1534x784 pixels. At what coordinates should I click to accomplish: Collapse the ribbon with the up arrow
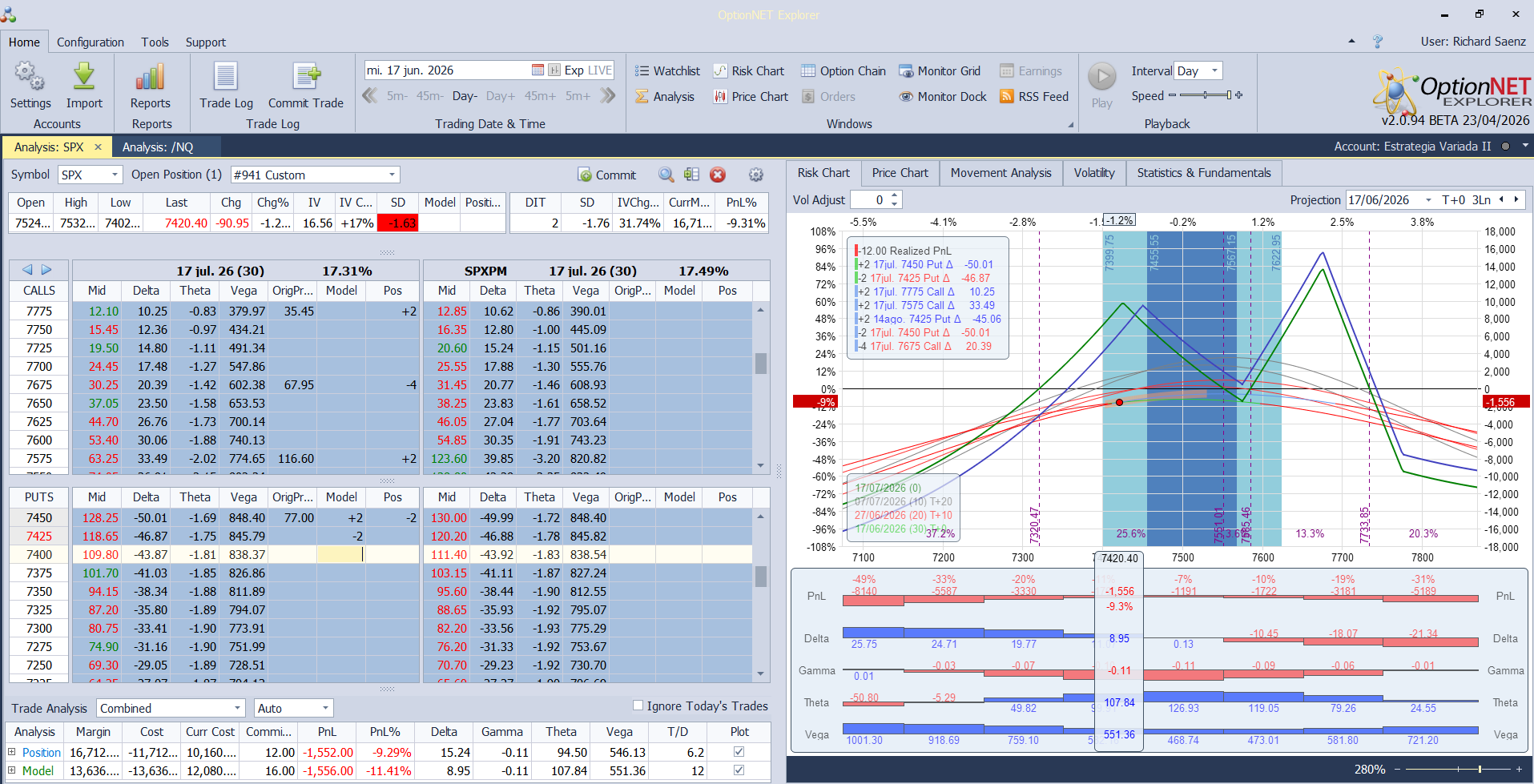point(1352,41)
